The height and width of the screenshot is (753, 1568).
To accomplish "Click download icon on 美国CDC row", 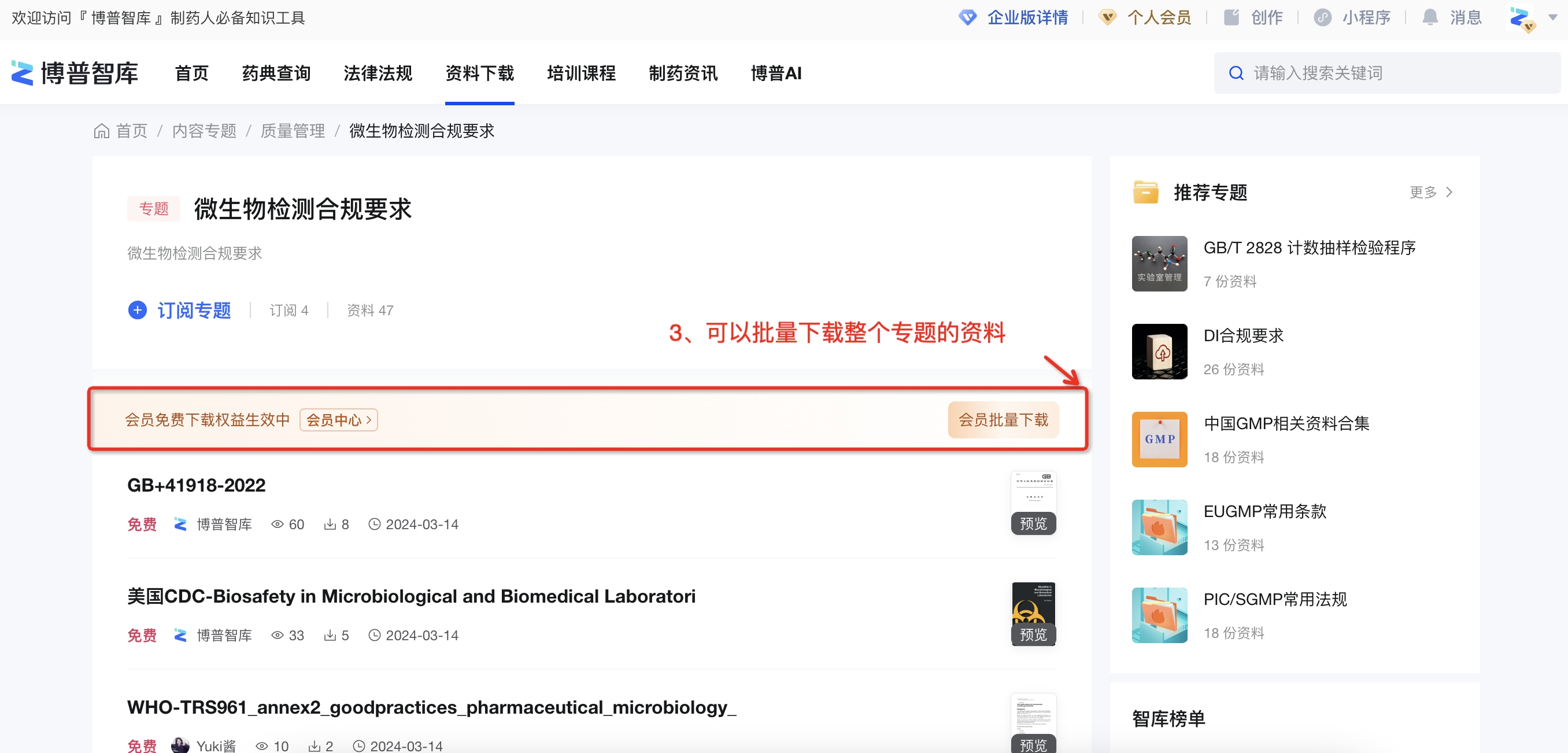I will click(330, 635).
